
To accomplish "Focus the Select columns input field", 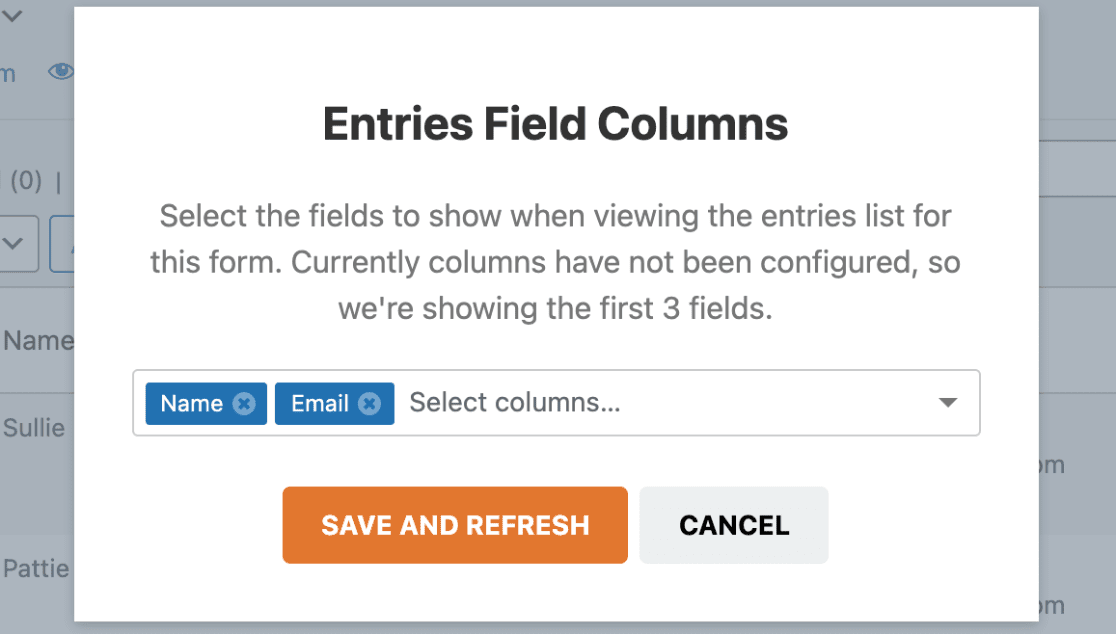I will [669, 403].
